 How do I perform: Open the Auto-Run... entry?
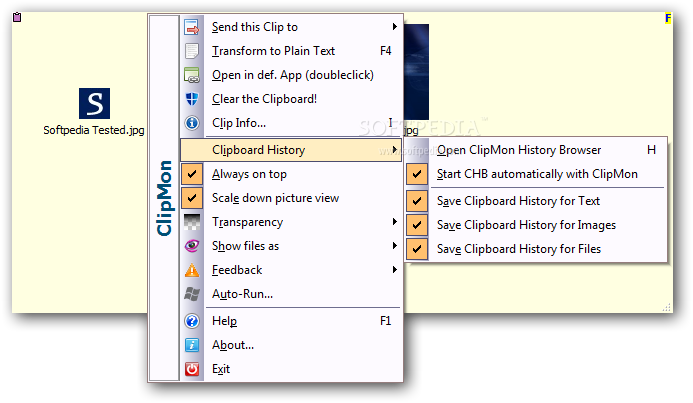(x=292, y=294)
